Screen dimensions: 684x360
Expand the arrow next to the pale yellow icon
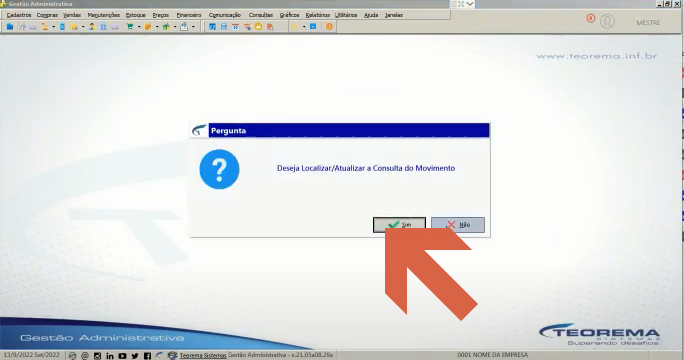tap(304, 27)
